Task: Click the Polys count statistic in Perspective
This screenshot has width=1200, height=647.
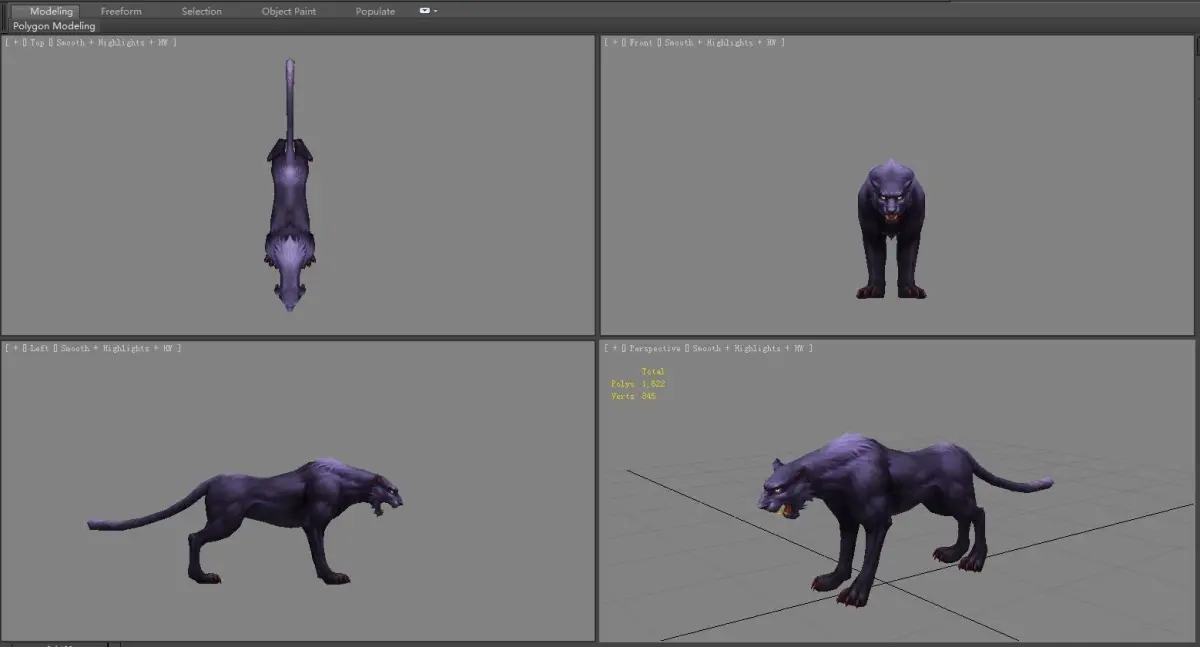Action: point(638,384)
